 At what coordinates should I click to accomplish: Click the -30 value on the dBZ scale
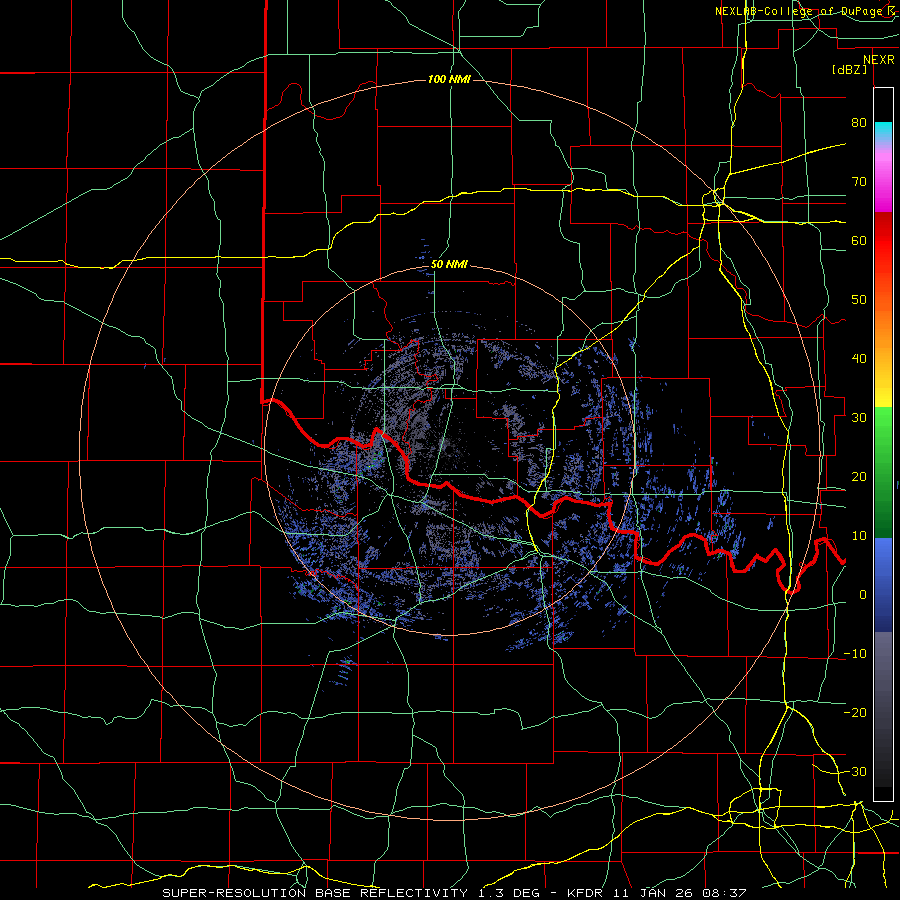(855, 771)
